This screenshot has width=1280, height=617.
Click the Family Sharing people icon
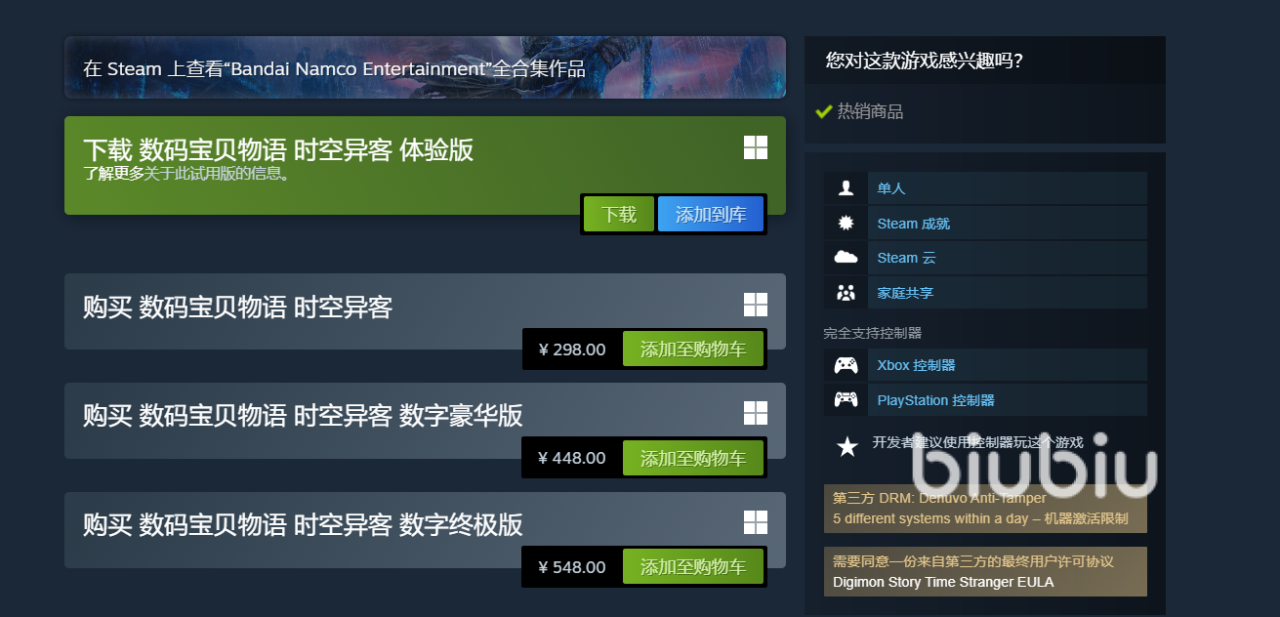[846, 293]
